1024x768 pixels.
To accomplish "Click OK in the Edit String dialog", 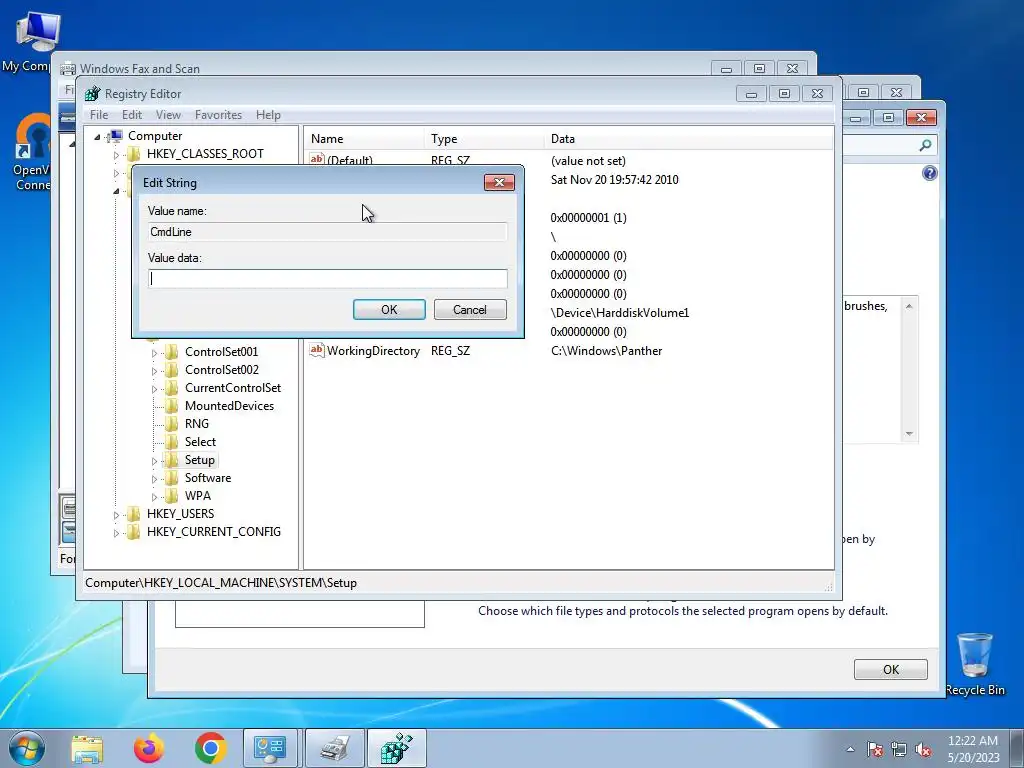I will (389, 310).
